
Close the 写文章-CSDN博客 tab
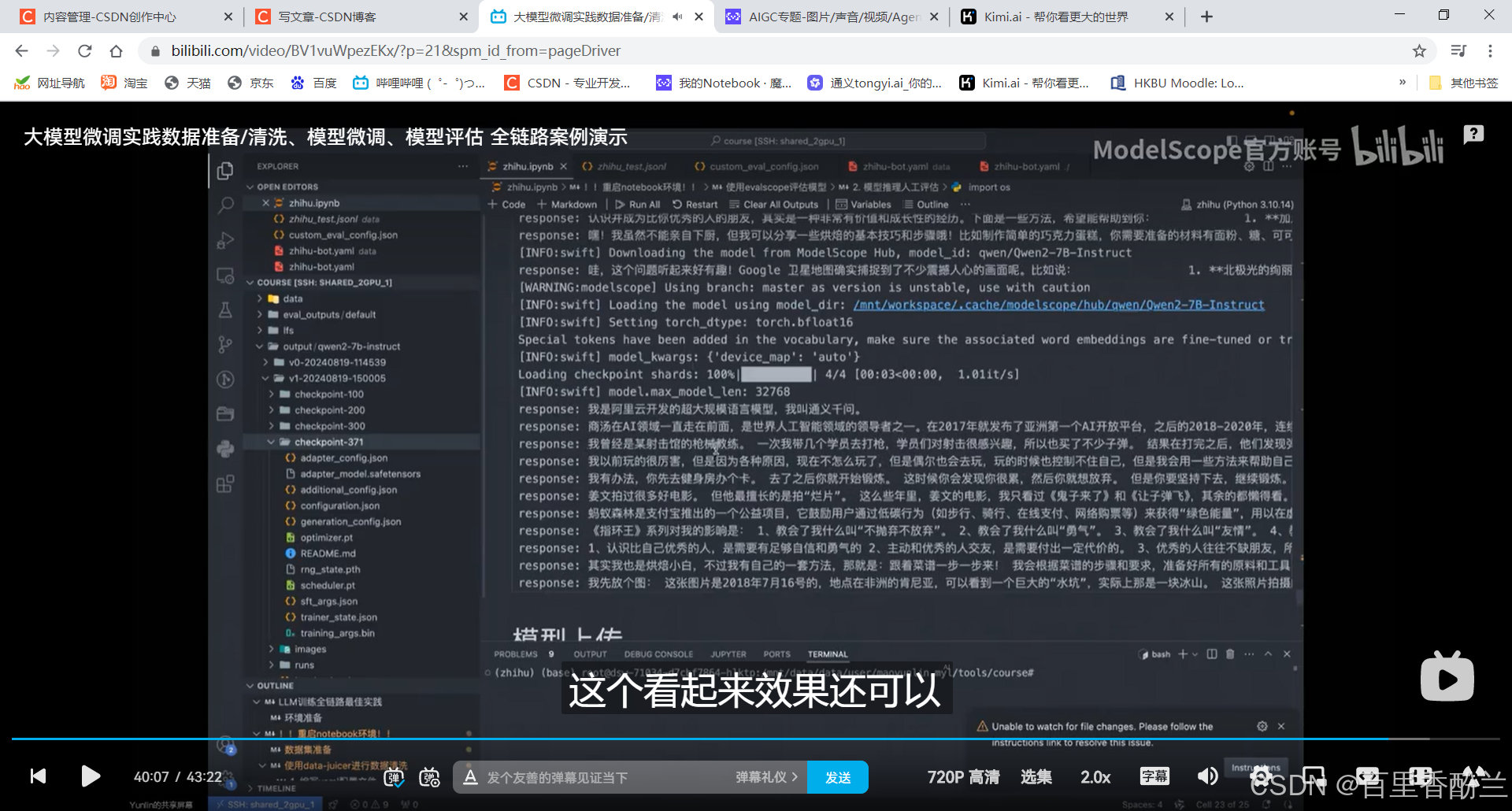pos(463,17)
